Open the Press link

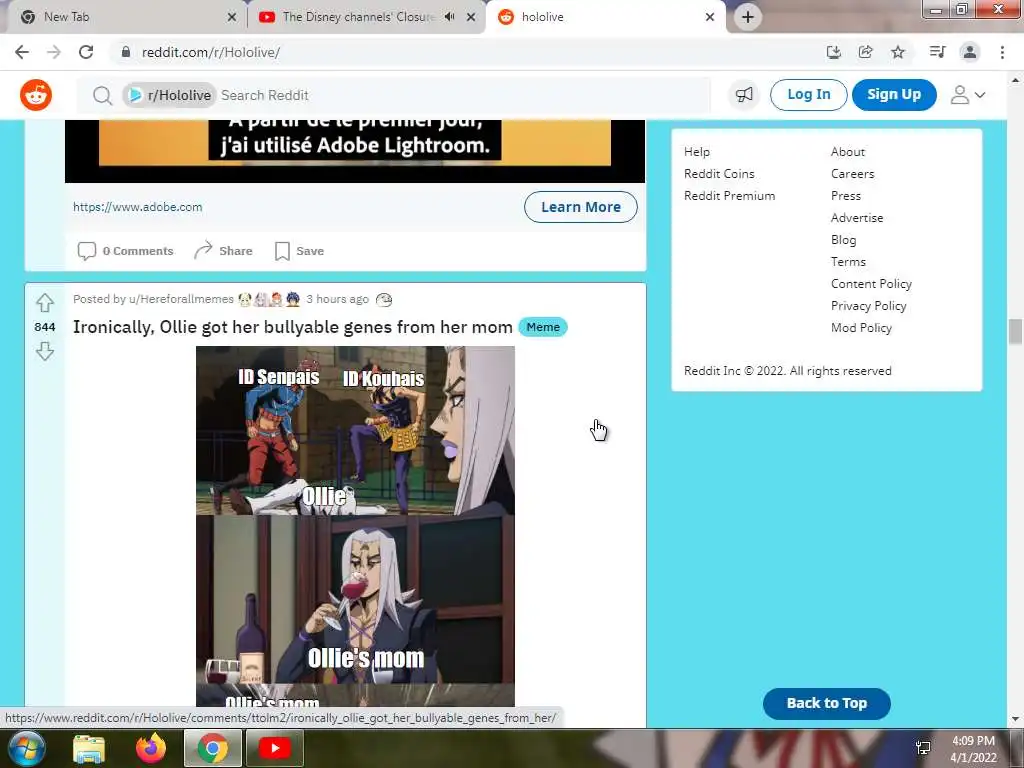846,196
